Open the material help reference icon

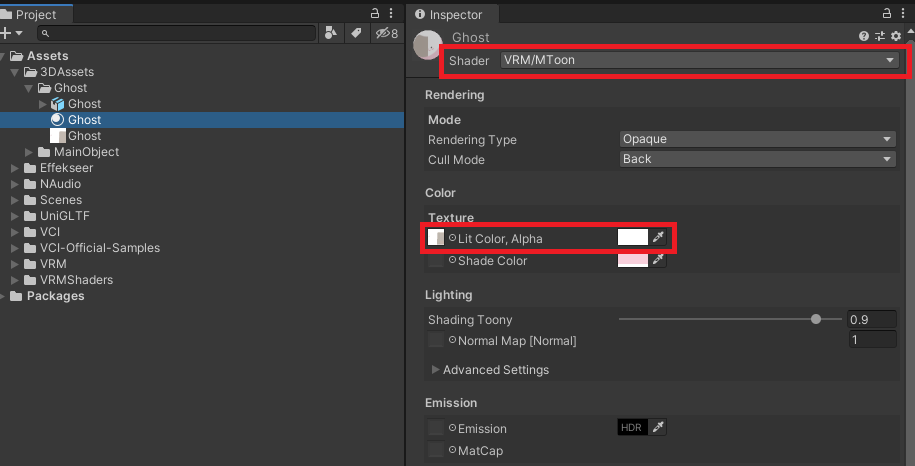864,36
